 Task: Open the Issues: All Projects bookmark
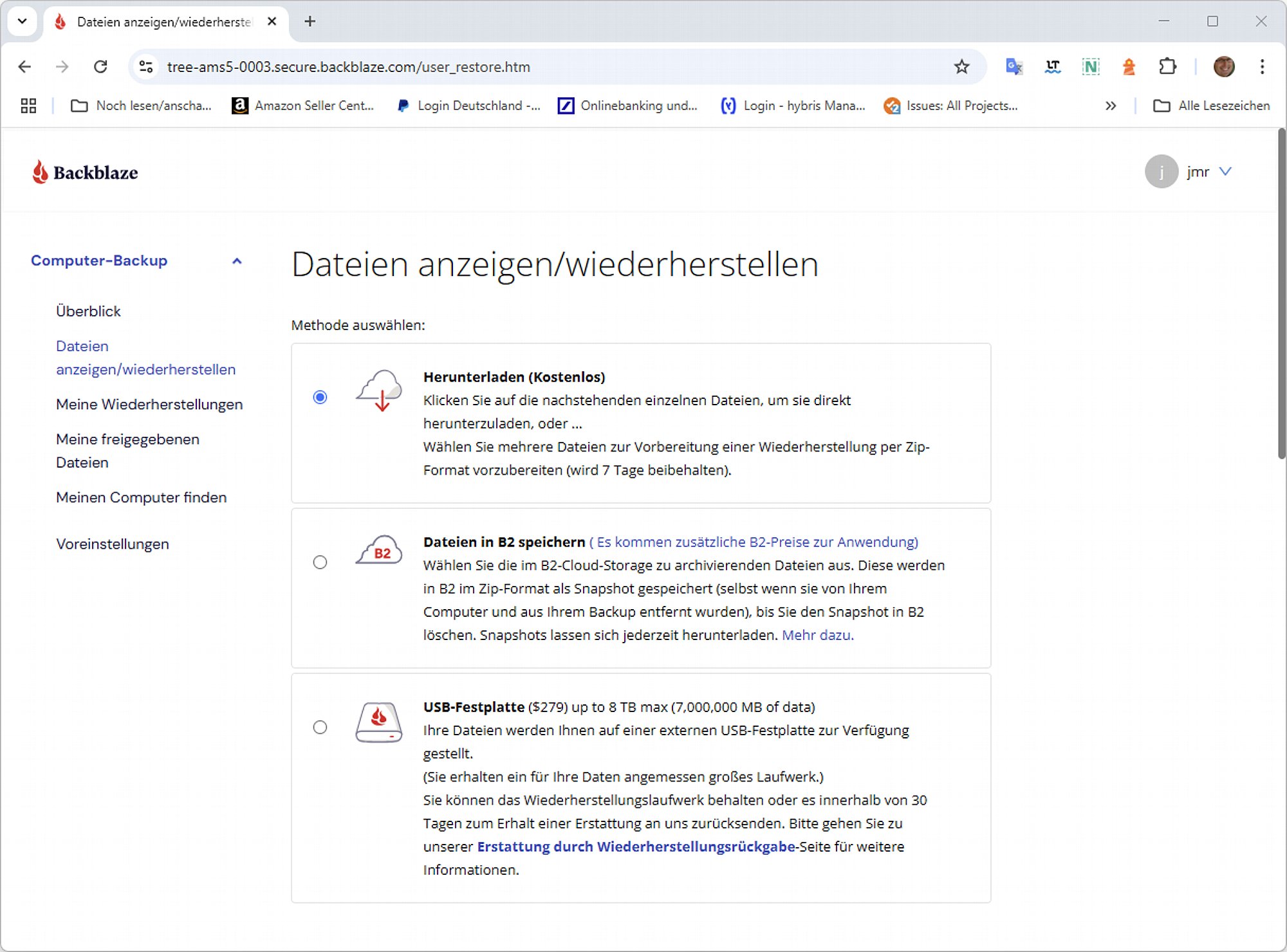(951, 106)
